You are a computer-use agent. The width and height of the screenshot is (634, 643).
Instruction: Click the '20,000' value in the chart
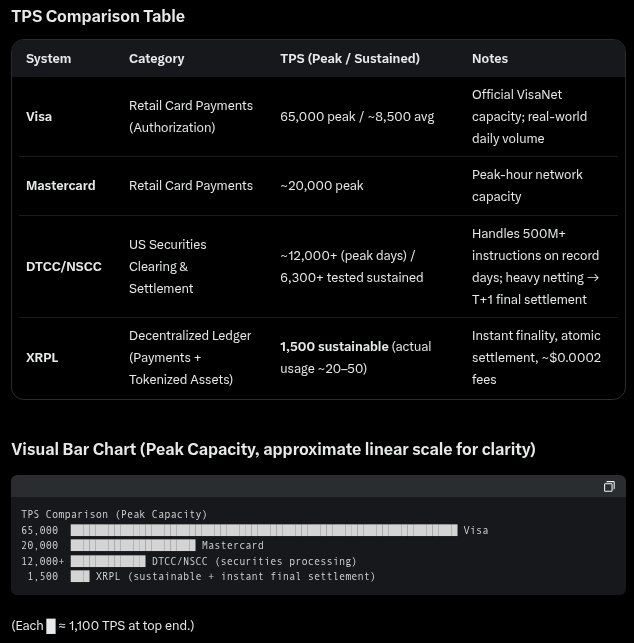click(39, 545)
